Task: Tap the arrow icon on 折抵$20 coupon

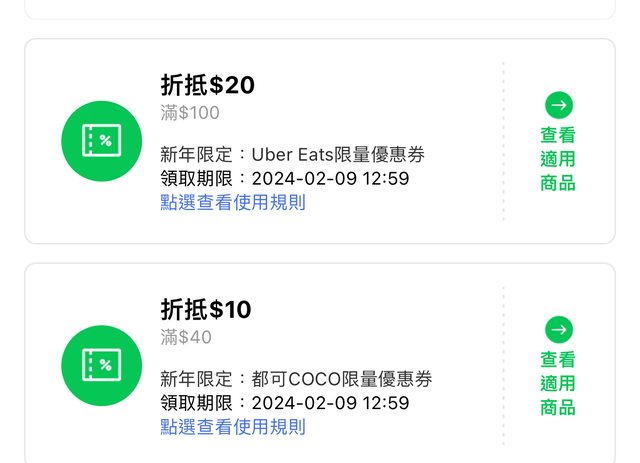Action: pos(558,105)
